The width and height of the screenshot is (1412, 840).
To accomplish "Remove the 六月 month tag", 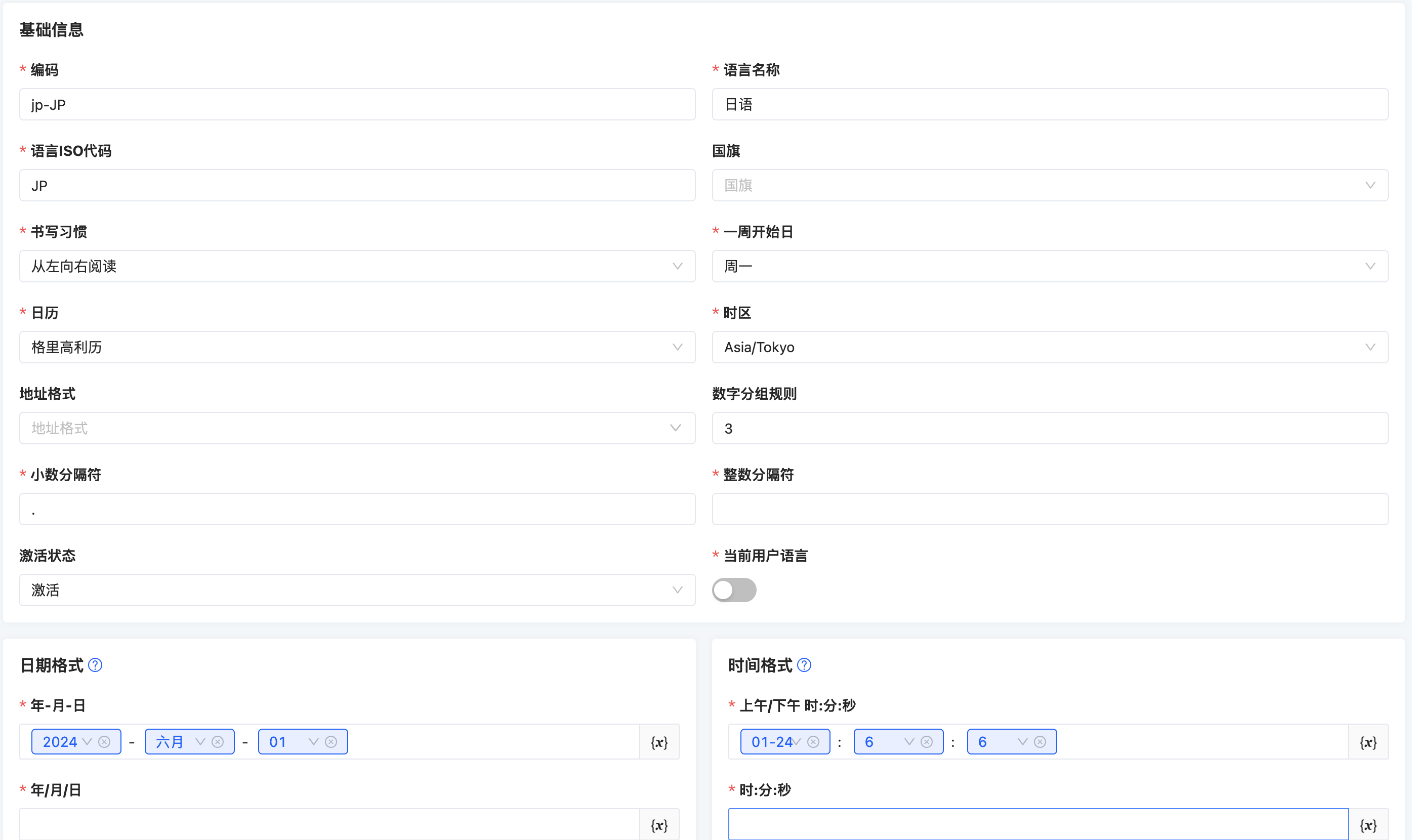I will point(218,742).
